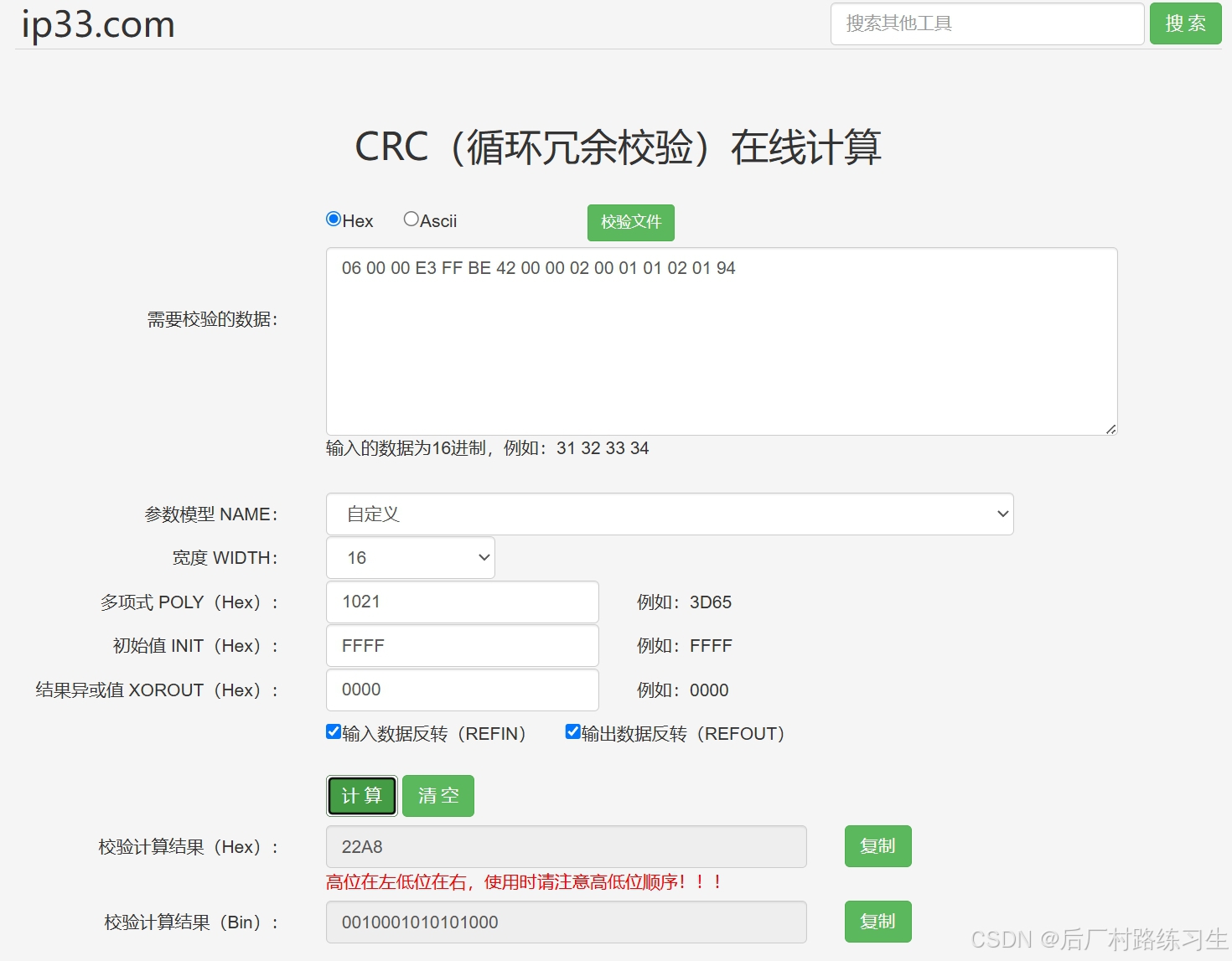
Task: Click the INIT field showing FFFF
Action: pyautogui.click(x=462, y=645)
